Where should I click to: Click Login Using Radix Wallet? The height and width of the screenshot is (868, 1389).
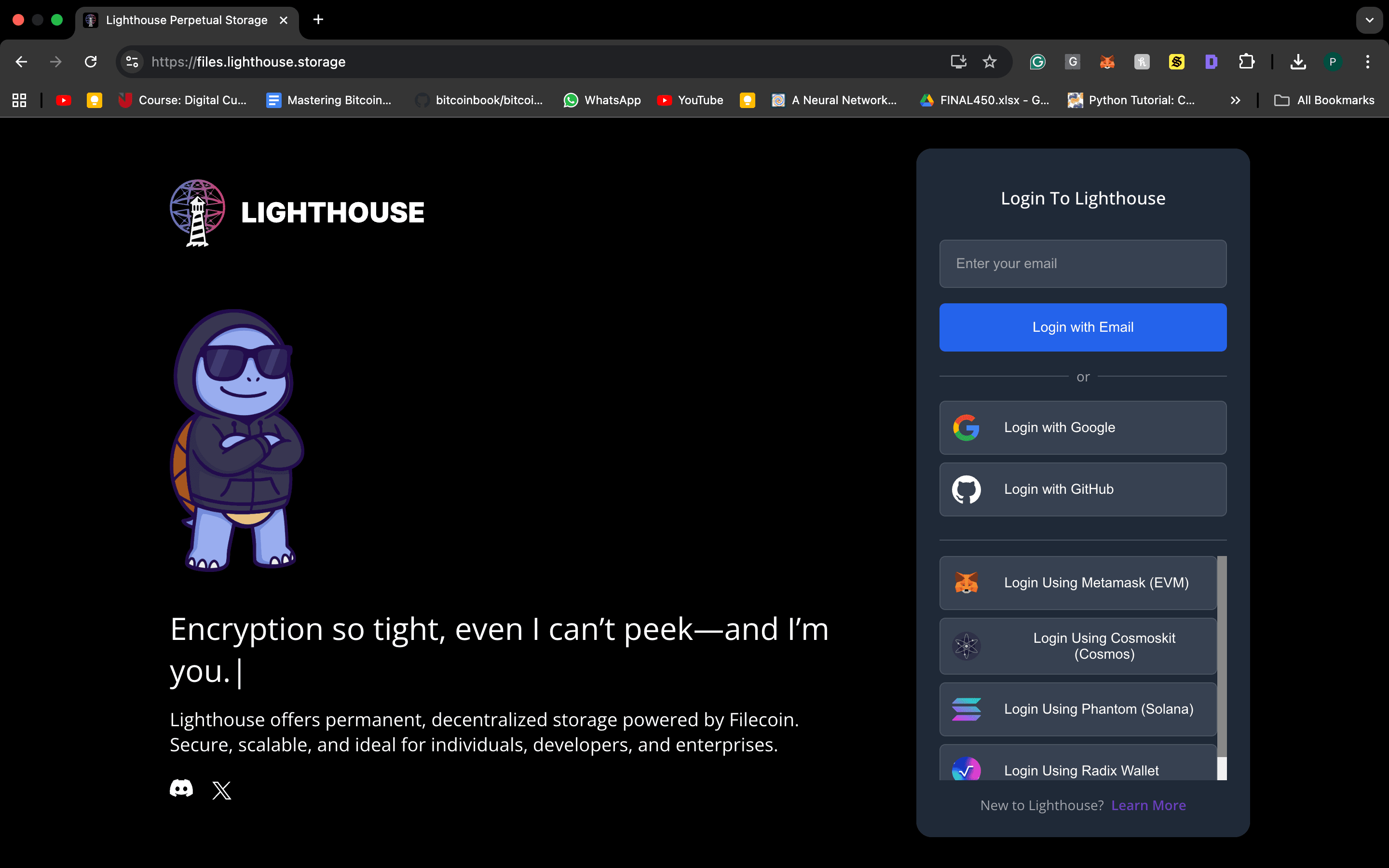tap(1078, 763)
